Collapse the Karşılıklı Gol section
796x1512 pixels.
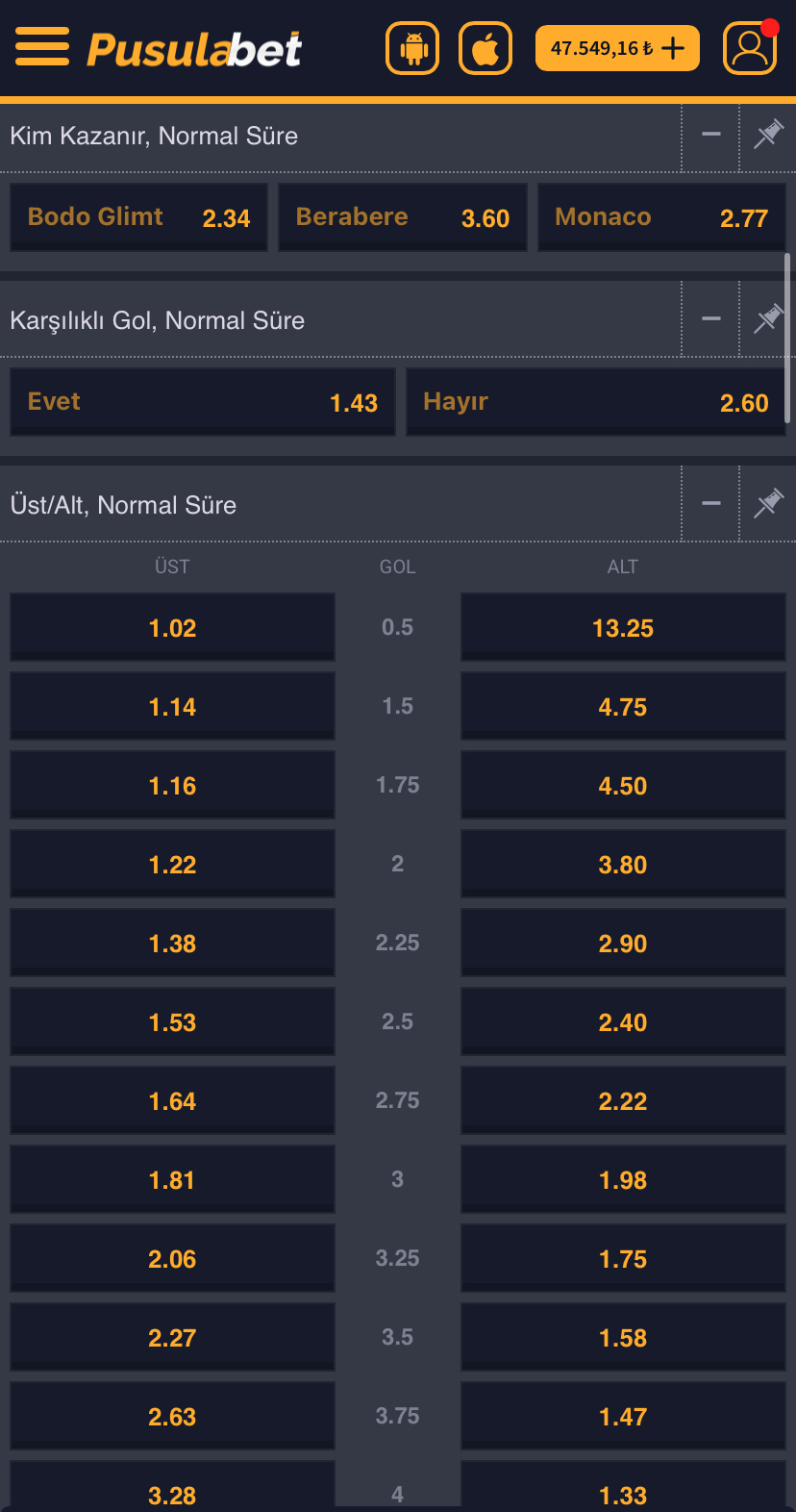pos(709,318)
